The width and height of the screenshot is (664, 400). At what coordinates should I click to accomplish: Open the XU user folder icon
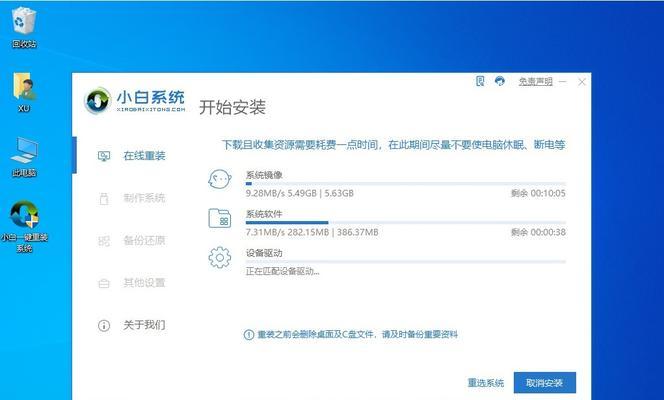point(24,92)
